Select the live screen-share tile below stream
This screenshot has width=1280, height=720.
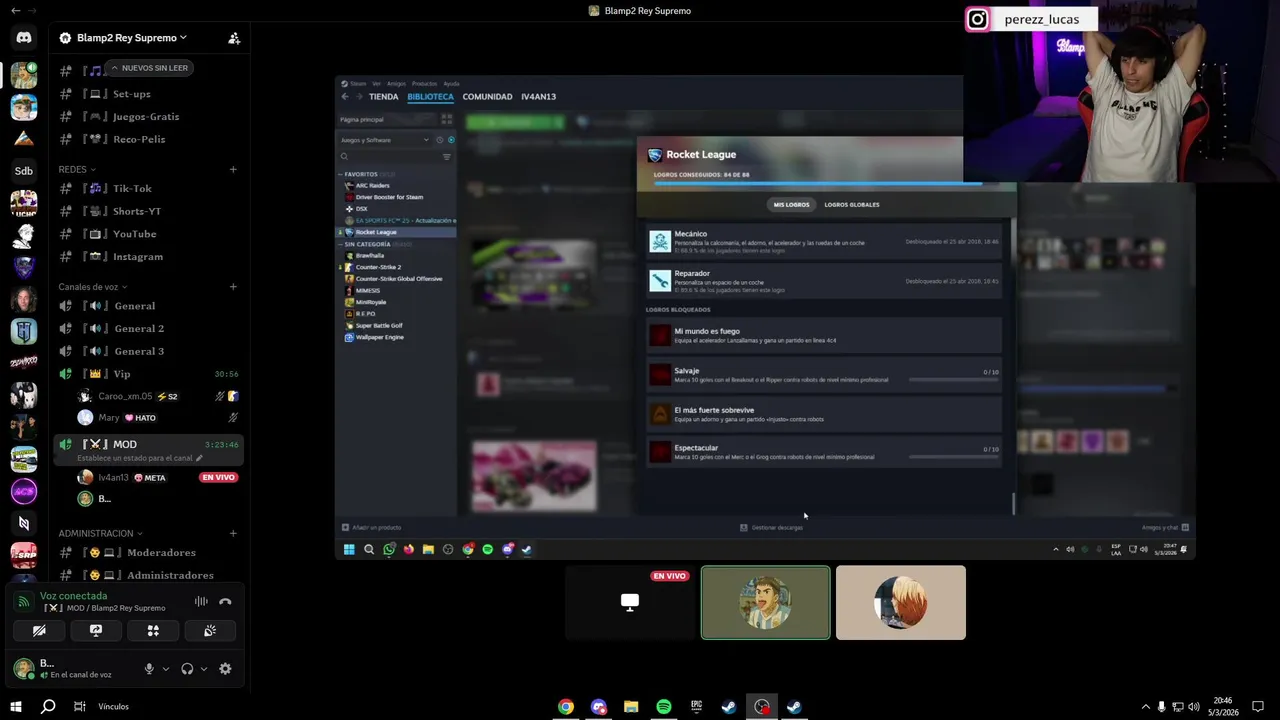[630, 603]
